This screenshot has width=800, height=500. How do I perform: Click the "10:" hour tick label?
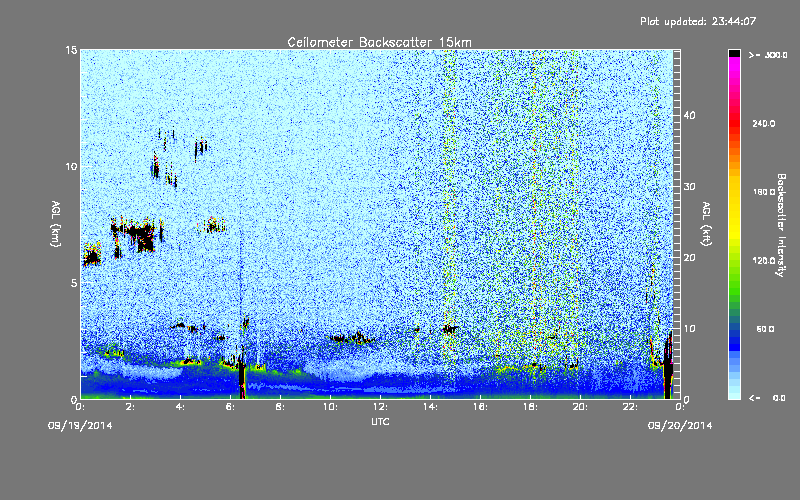coord(330,407)
